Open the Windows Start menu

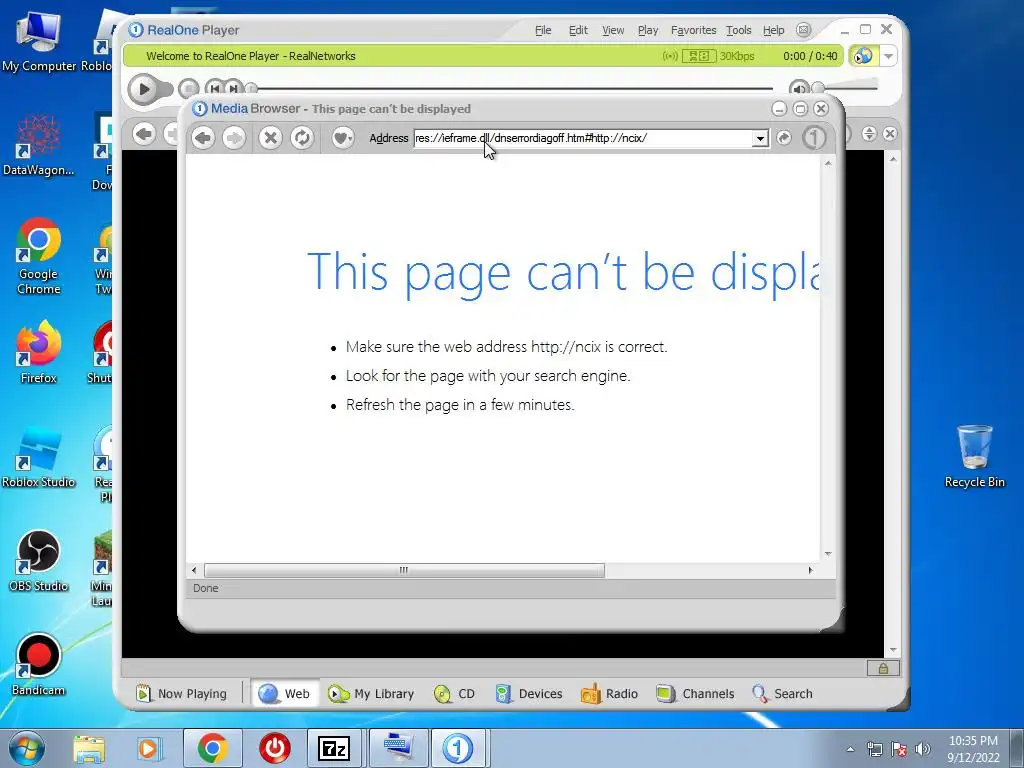pos(26,748)
